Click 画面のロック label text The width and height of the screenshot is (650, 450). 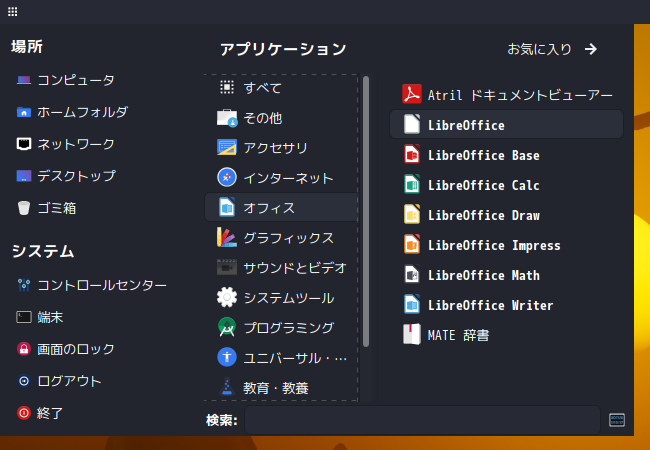(76, 349)
